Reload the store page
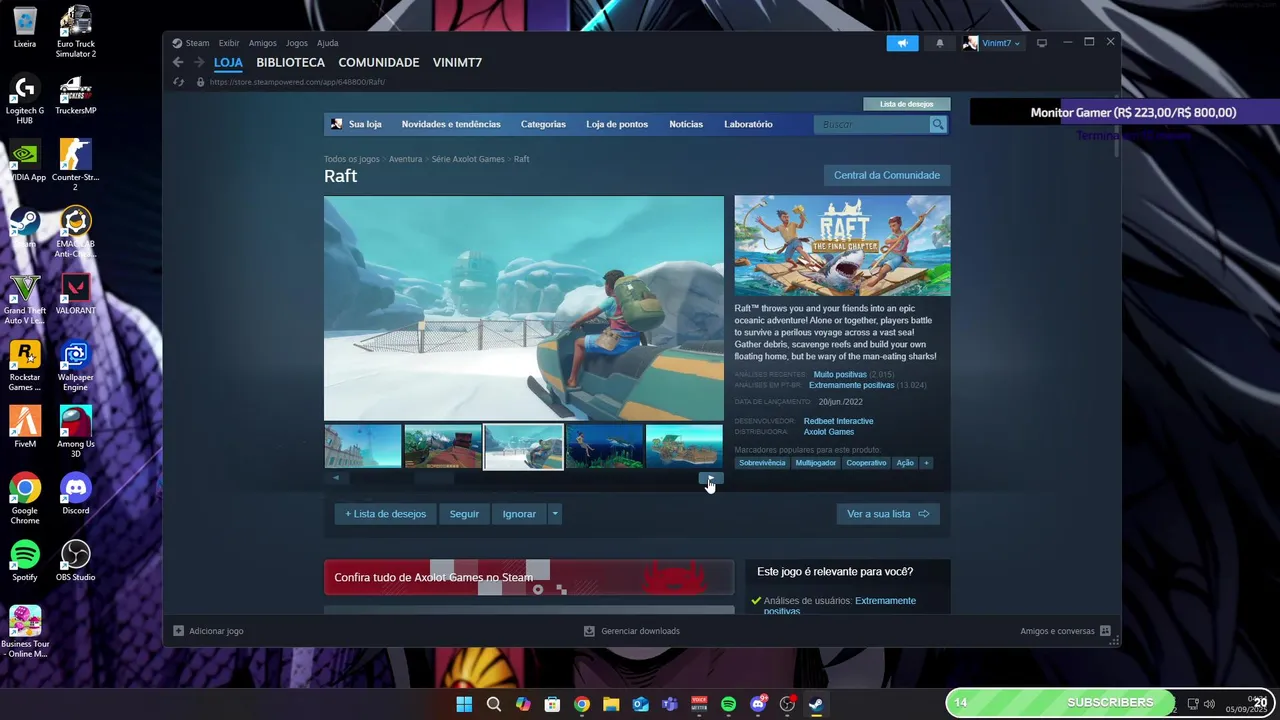The height and width of the screenshot is (720, 1280). (178, 82)
